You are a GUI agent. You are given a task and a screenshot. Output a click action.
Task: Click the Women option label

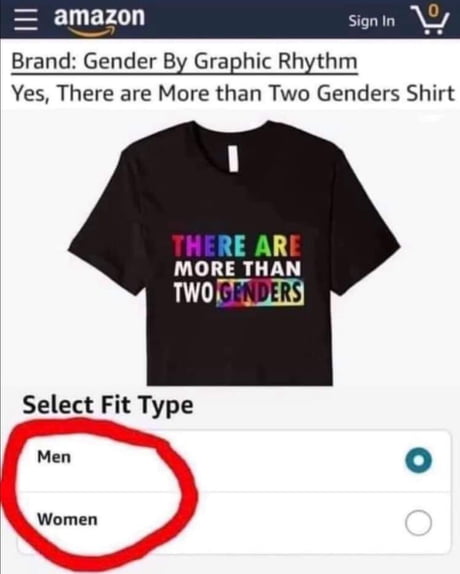coord(67,519)
